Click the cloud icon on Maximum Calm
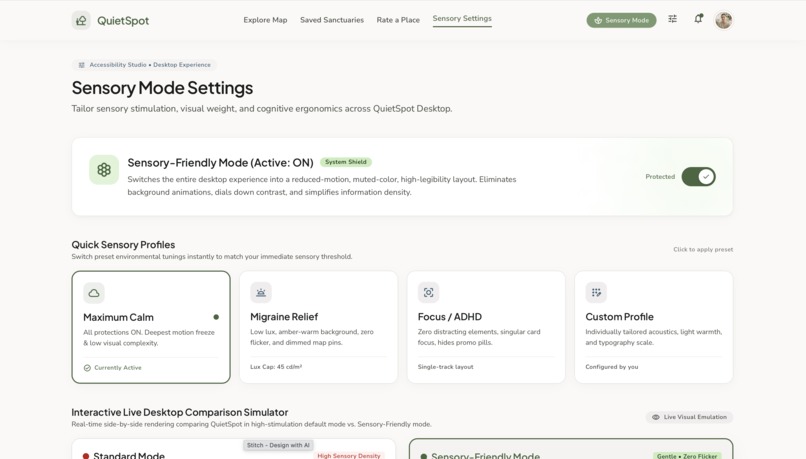Screen dimensions: 806x459 [x=94, y=293]
